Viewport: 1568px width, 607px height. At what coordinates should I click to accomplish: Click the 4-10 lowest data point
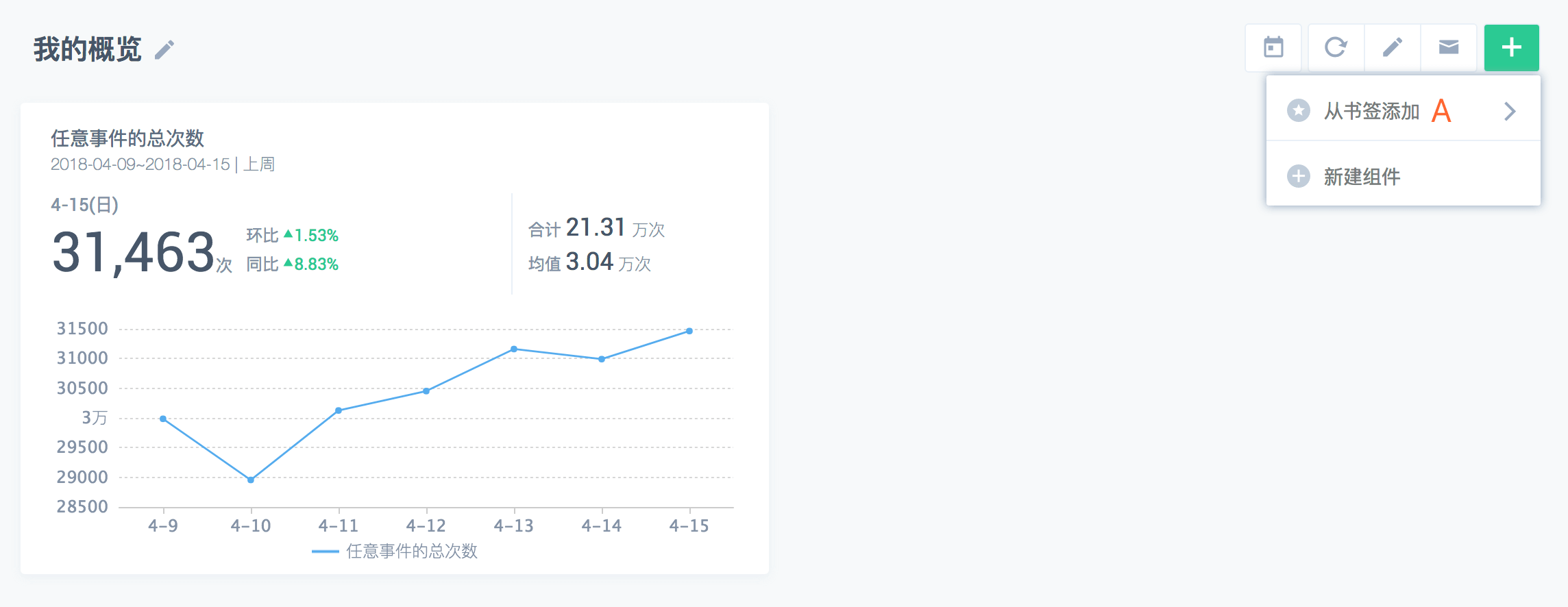pos(251,480)
